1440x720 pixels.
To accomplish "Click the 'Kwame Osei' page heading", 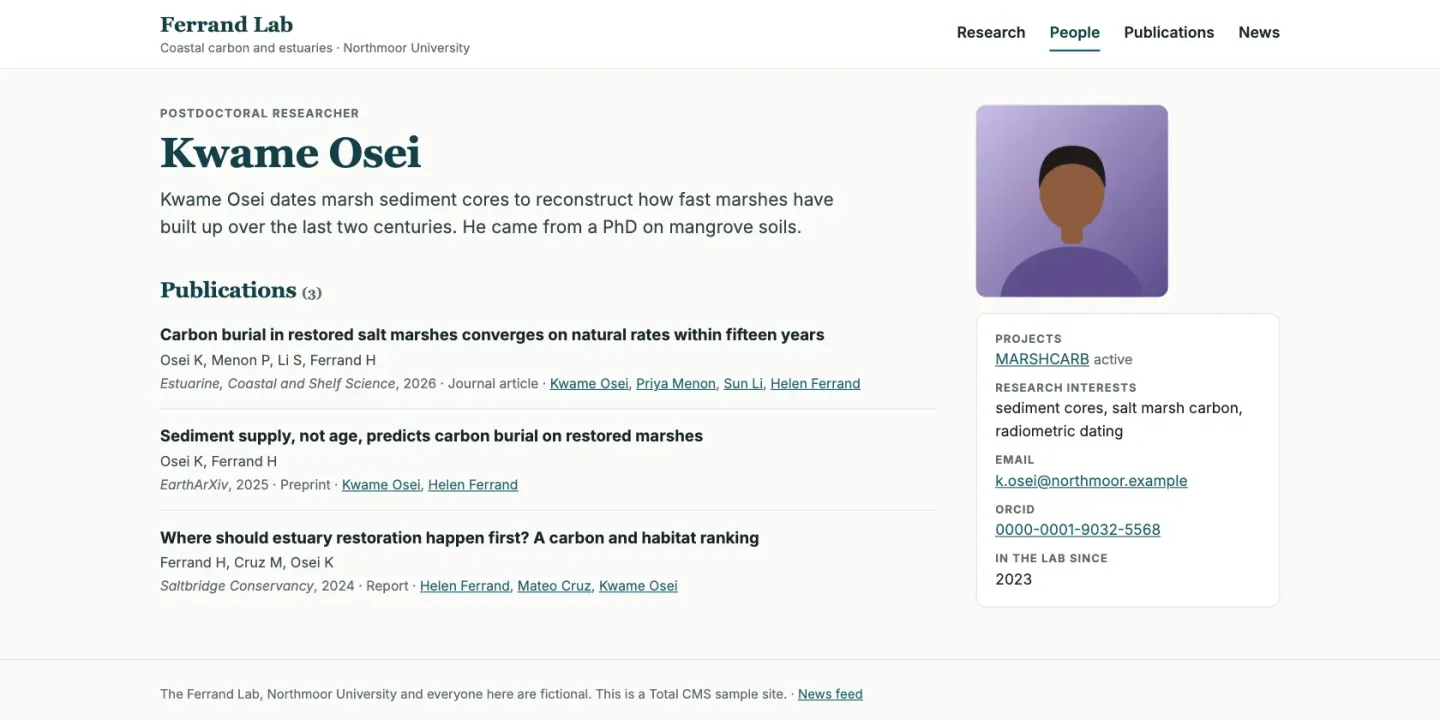I will (x=290, y=153).
